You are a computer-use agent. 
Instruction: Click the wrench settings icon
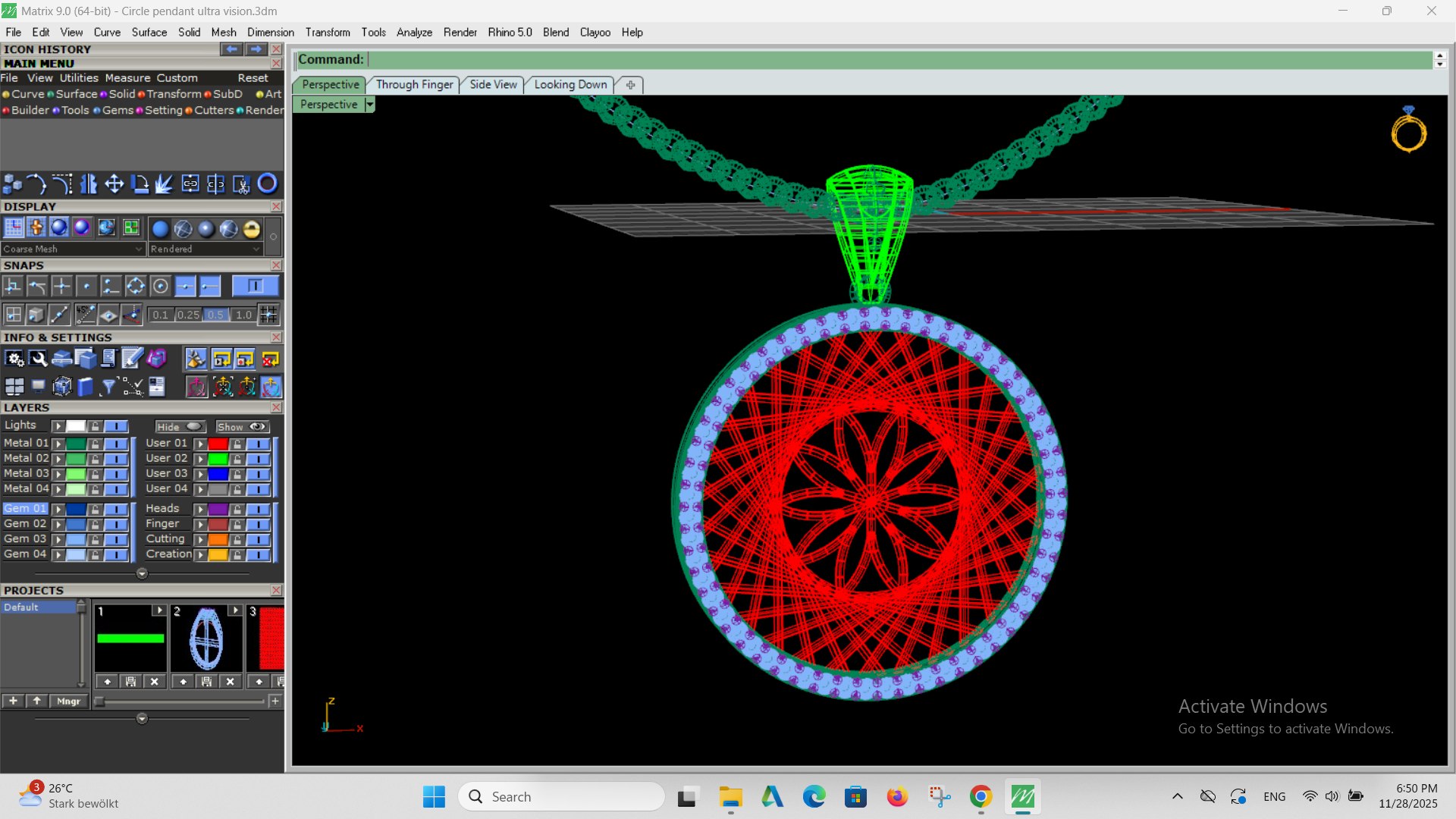(38, 359)
